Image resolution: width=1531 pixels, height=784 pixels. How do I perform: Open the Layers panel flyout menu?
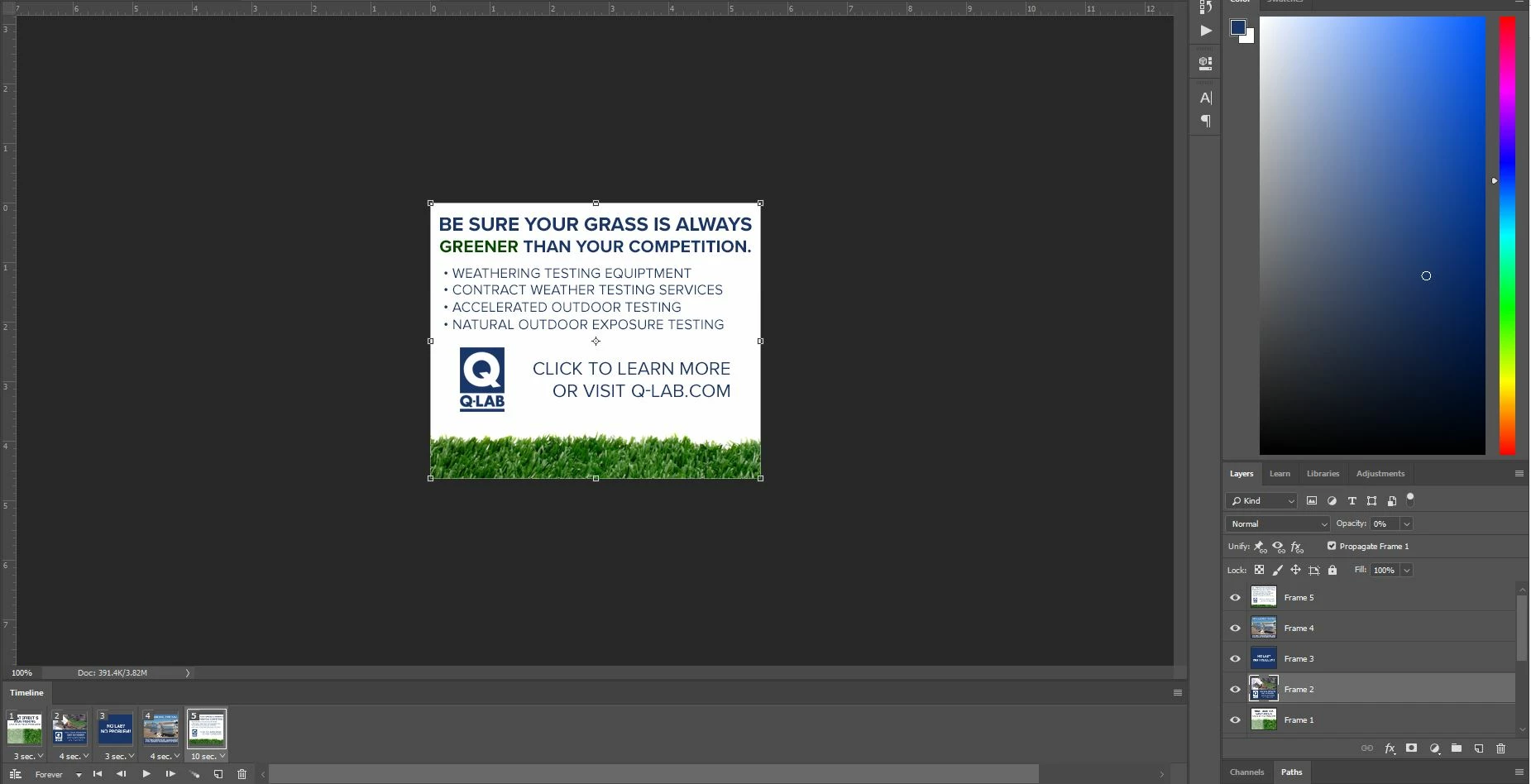[x=1519, y=474]
